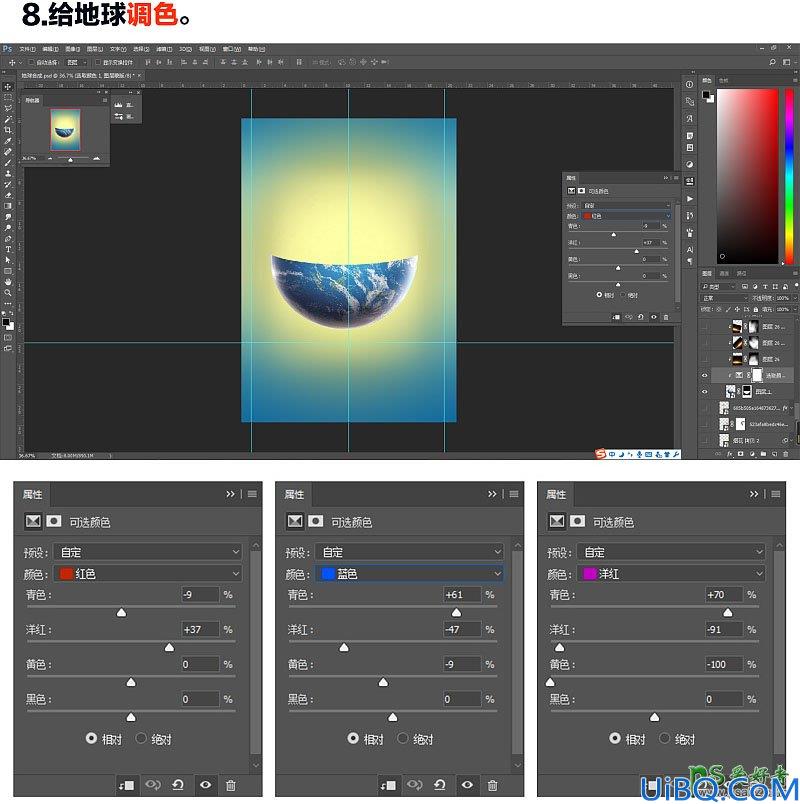Adjust 青色 slider in the blue 蓝色 panel
The image size is (800, 804).
point(456,613)
